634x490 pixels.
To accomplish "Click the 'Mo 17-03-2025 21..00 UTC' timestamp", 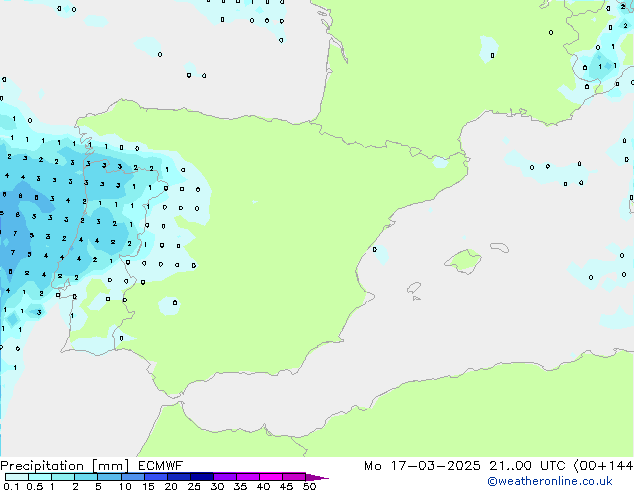I will tap(465, 466).
